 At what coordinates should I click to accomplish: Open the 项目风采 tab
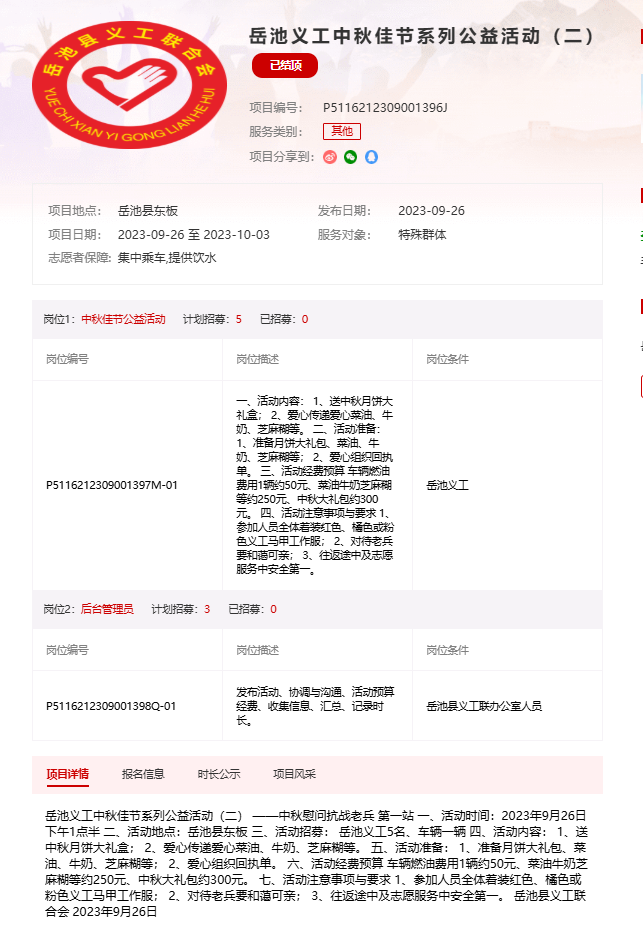click(294, 773)
